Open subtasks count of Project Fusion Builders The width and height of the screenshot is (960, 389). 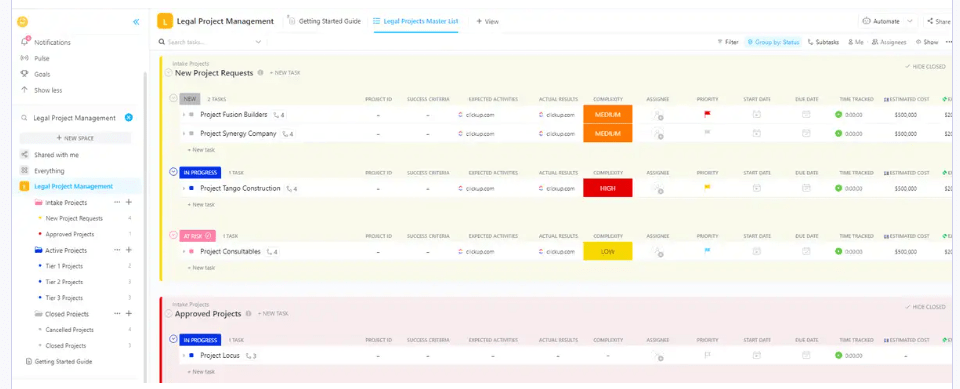279,115
